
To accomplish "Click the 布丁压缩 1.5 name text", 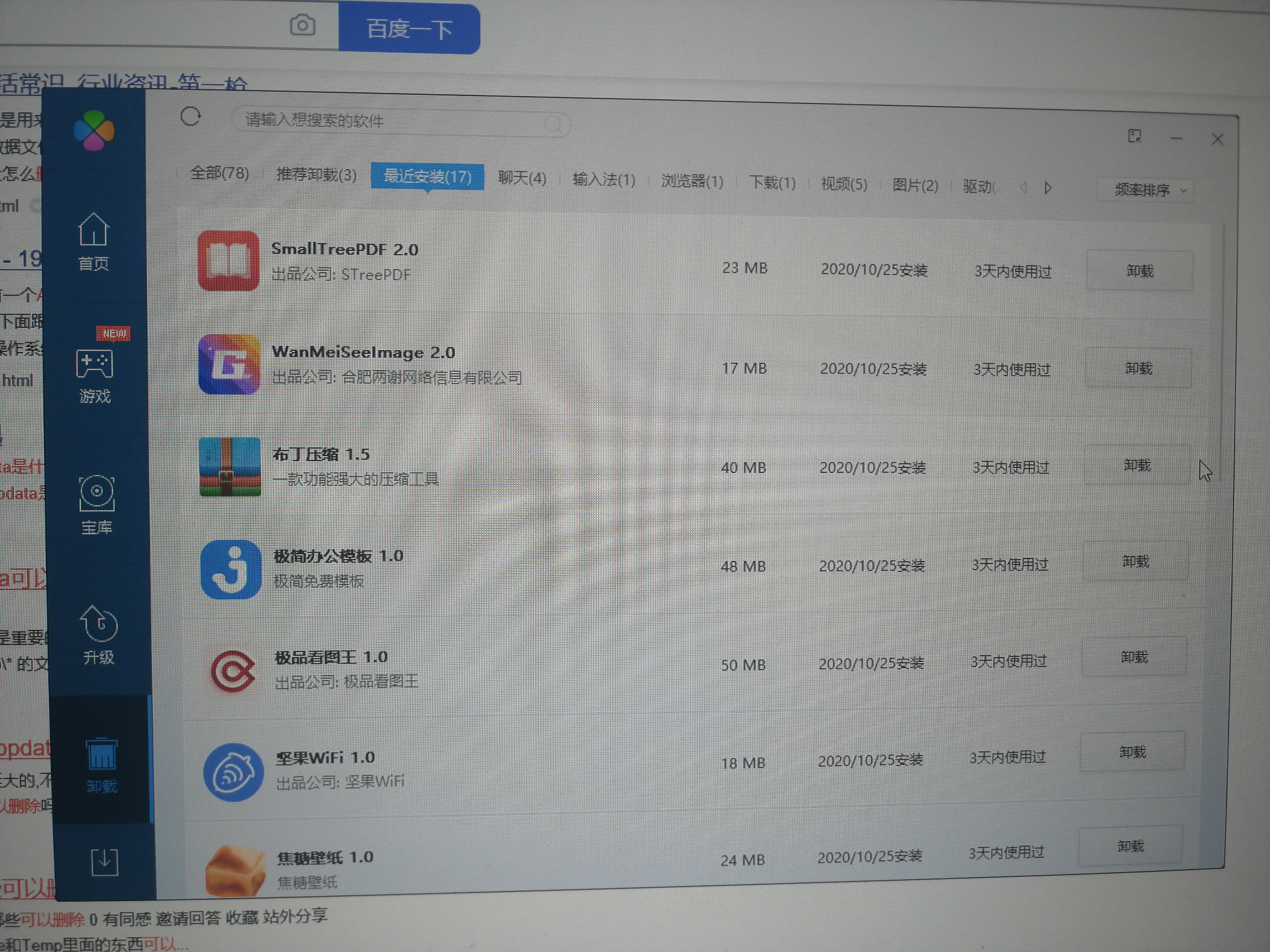I will point(321,454).
